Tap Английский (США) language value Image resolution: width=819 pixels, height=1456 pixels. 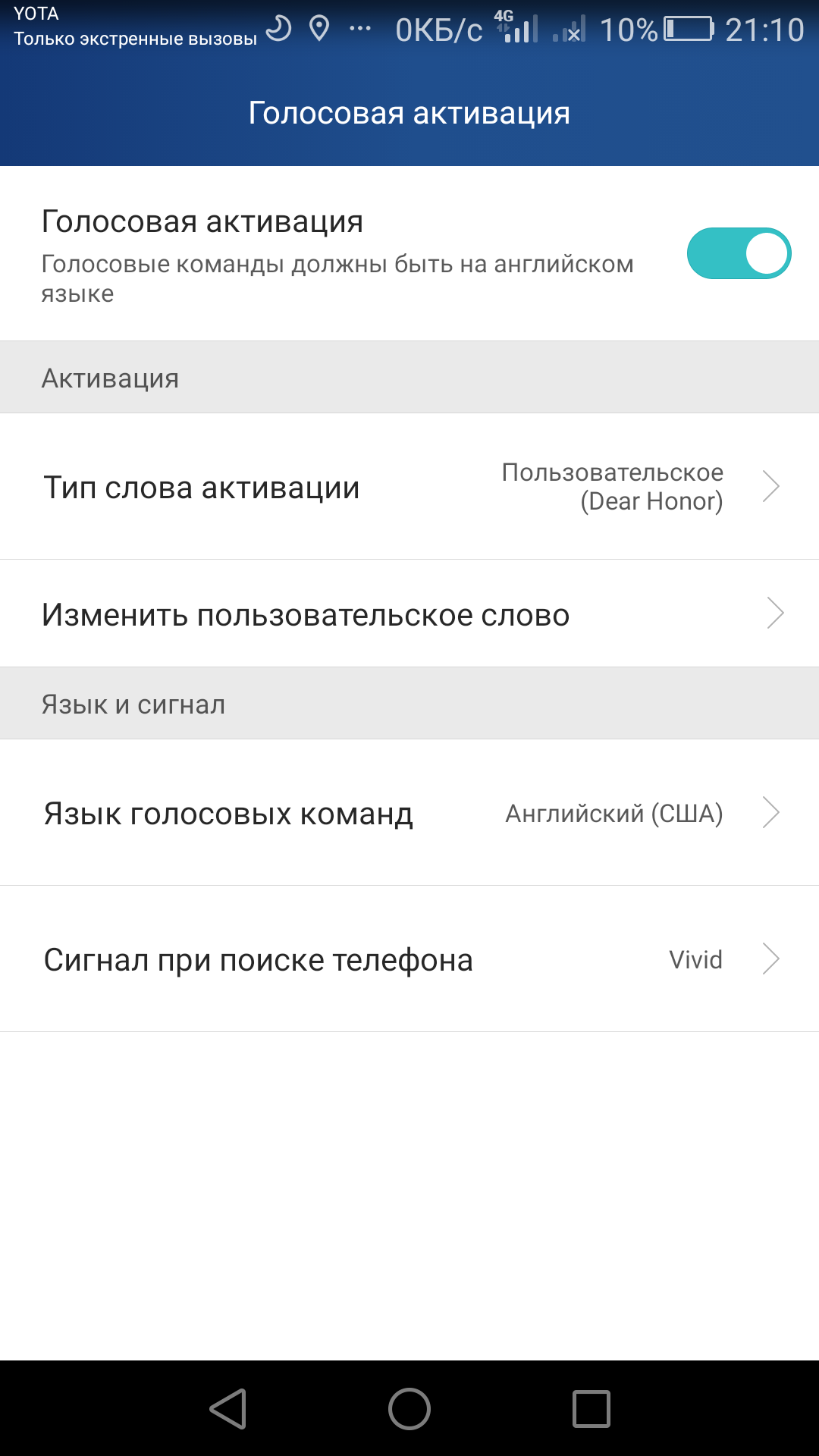click(613, 813)
